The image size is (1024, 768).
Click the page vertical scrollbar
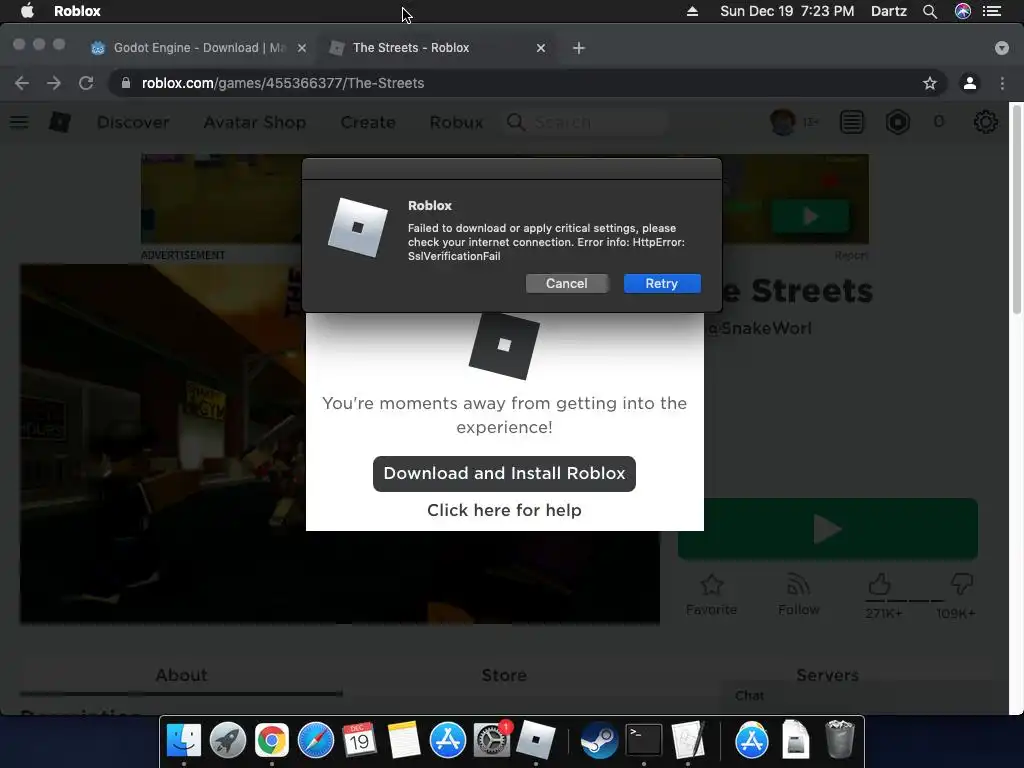click(1016, 209)
